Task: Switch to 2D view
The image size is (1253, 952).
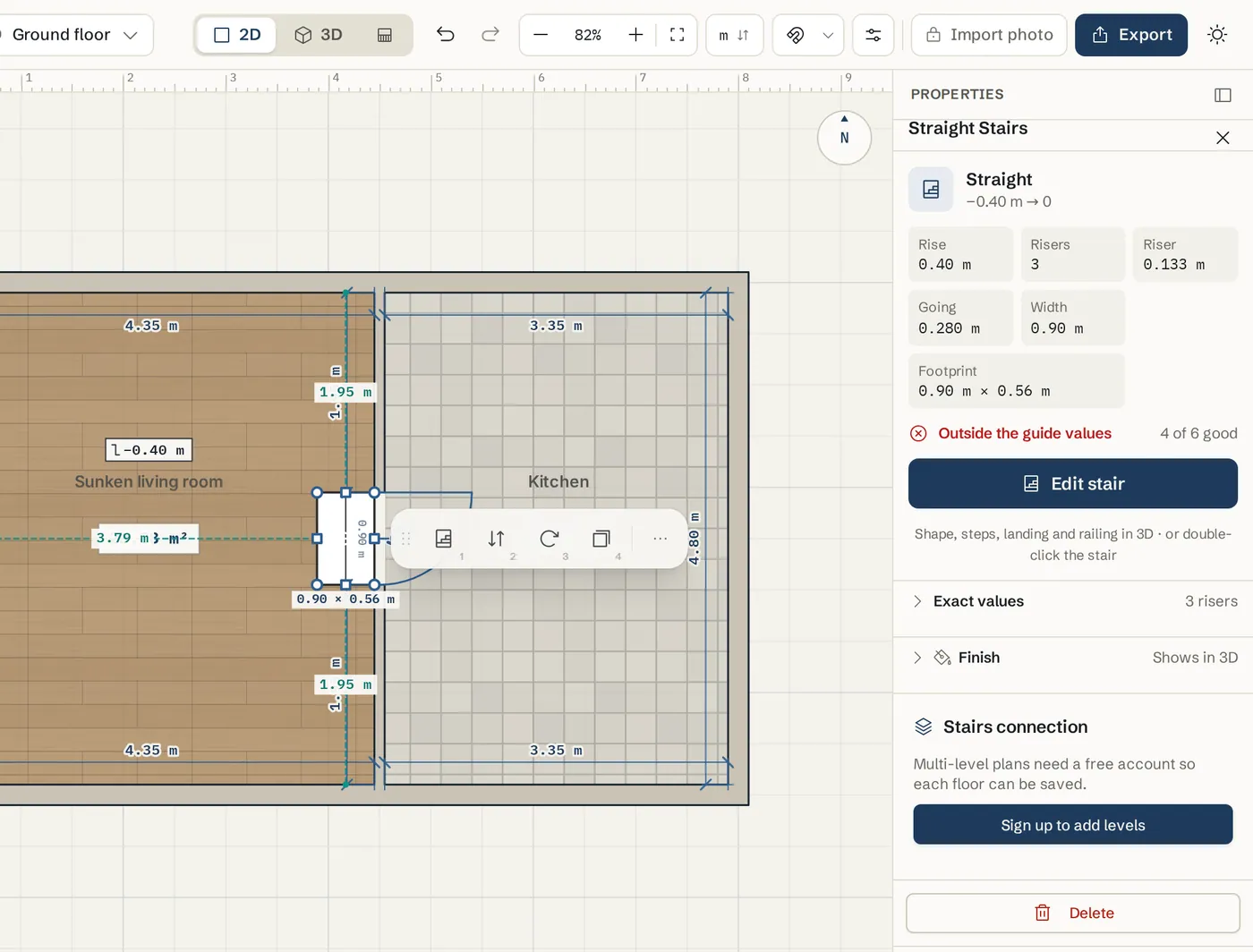Action: coord(237,35)
